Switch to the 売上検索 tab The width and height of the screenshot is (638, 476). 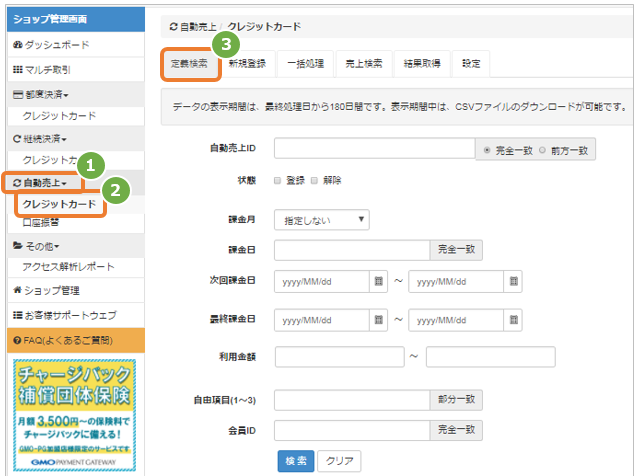coord(364,63)
